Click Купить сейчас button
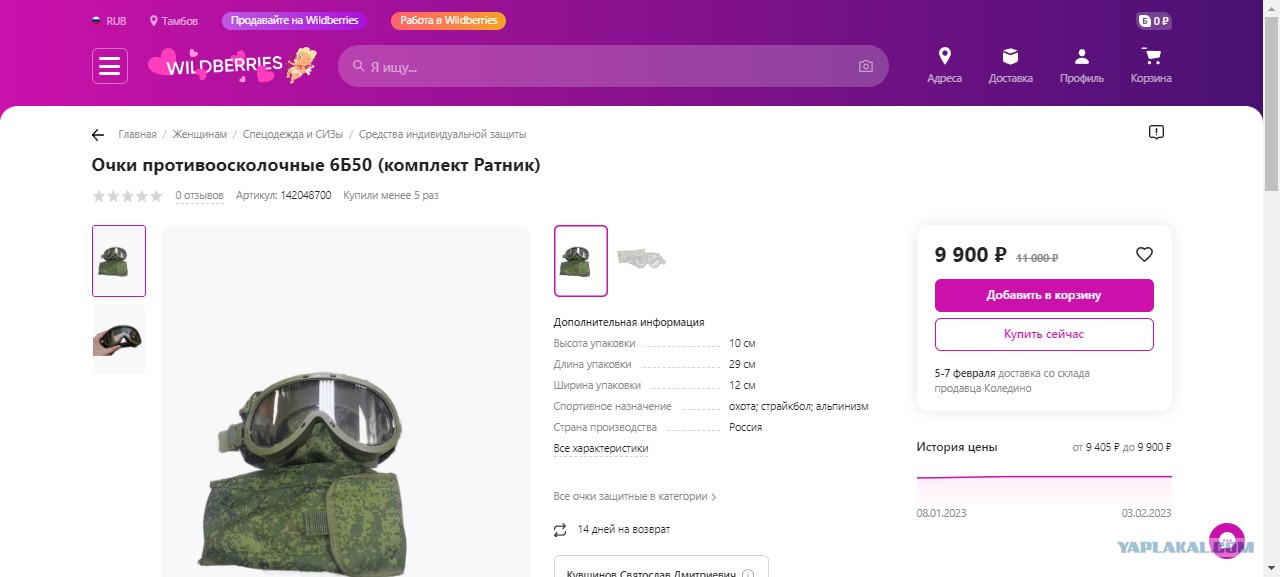 point(1044,334)
